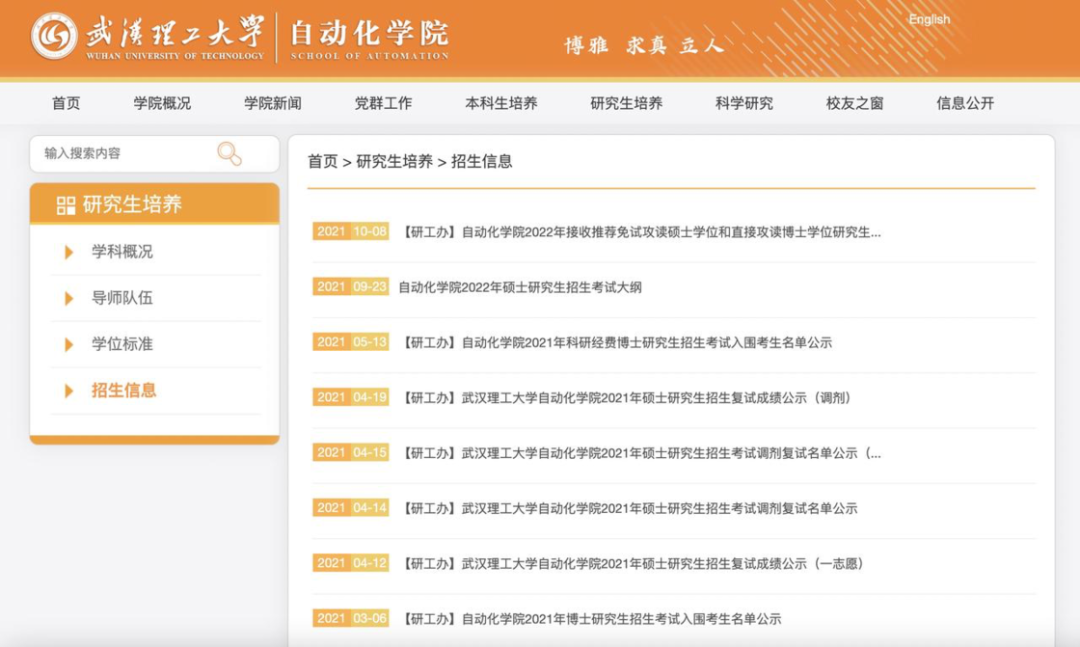Open the 党群工作 navigation item
Viewport: 1080px width, 647px height.
pyautogui.click(x=383, y=103)
